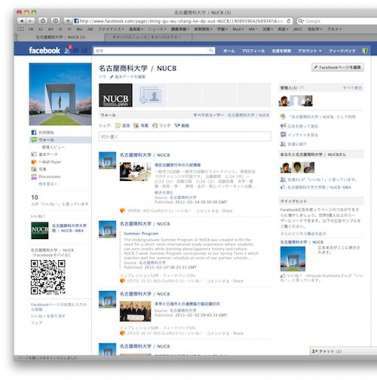Open the account dropdown in Facebook header

(310, 51)
